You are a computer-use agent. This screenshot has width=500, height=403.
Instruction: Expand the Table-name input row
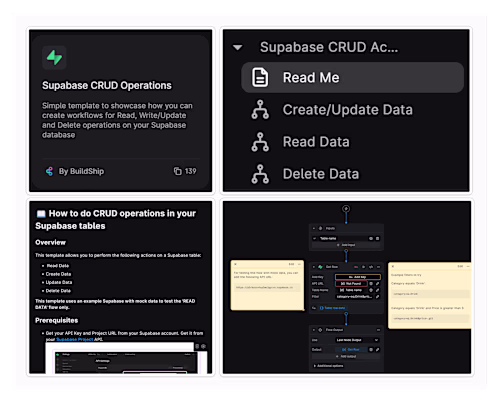click(x=314, y=238)
